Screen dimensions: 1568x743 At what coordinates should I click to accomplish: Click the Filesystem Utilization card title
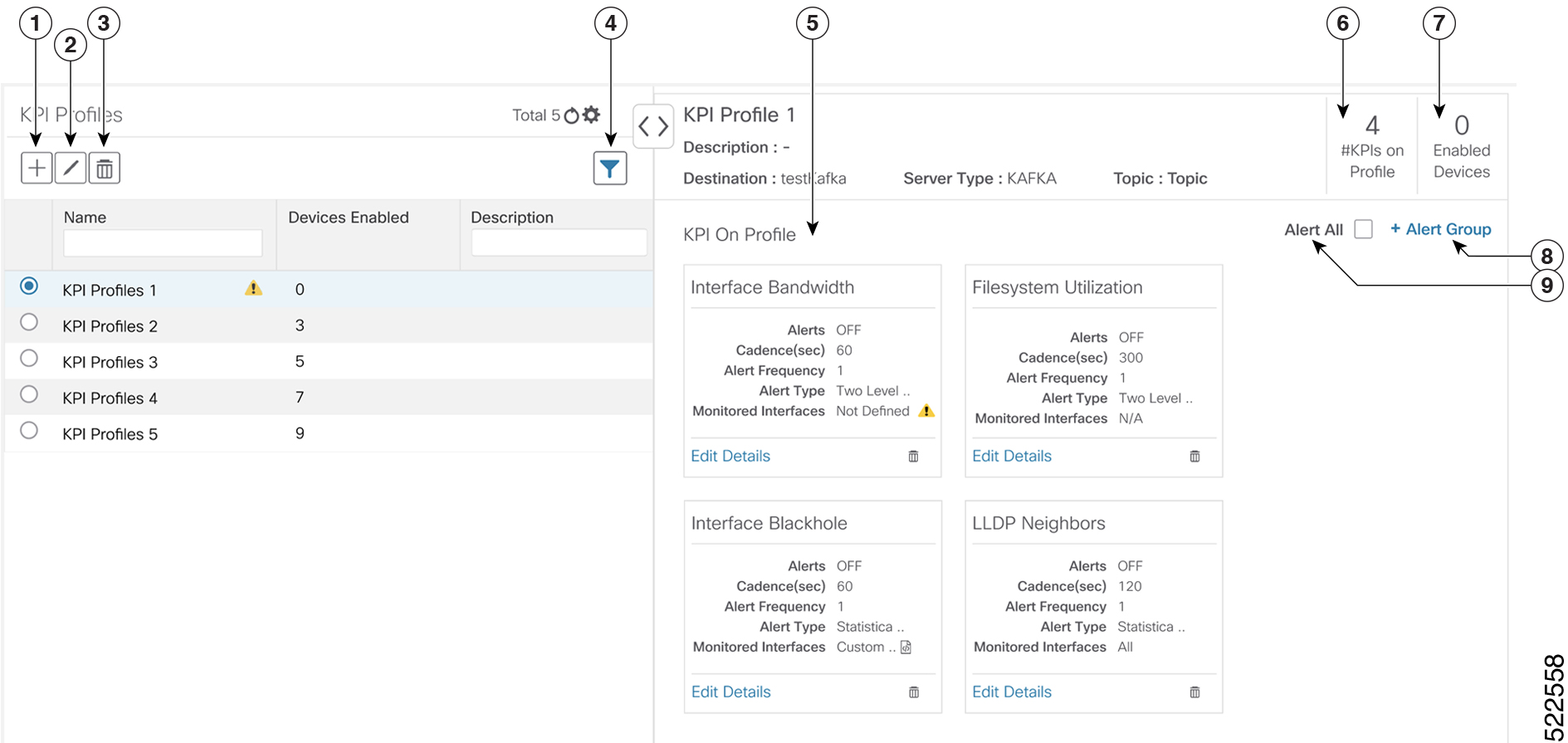[1058, 287]
